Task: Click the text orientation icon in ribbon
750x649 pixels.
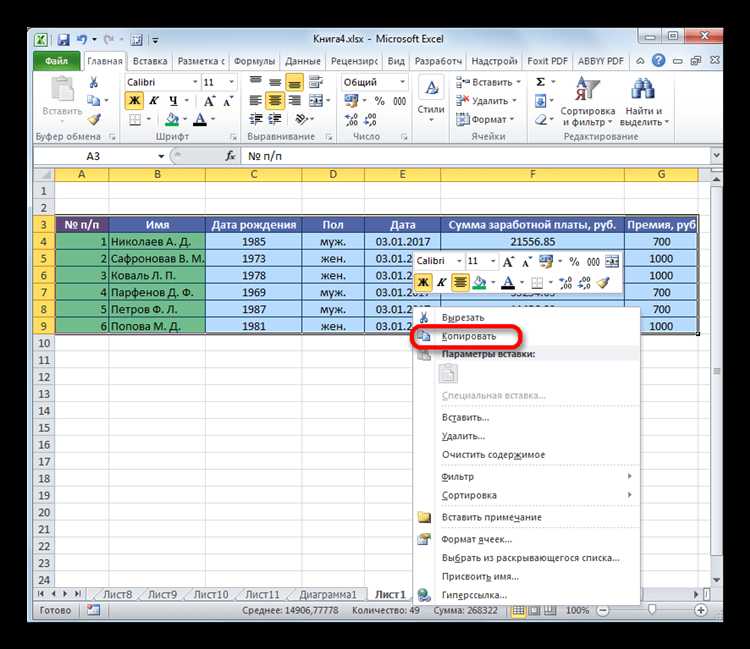Action: click(301, 119)
